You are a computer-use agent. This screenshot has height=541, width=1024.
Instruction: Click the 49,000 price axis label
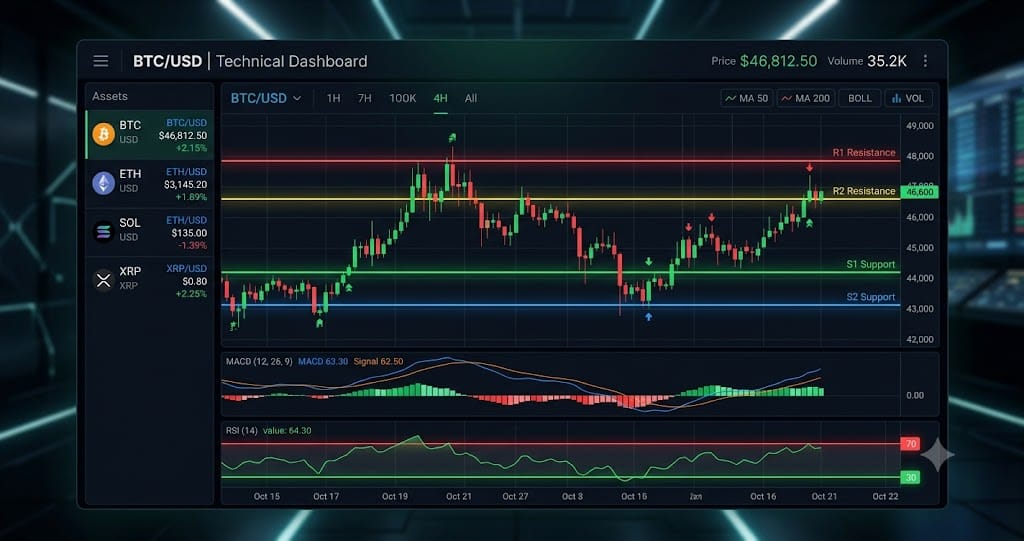click(920, 125)
